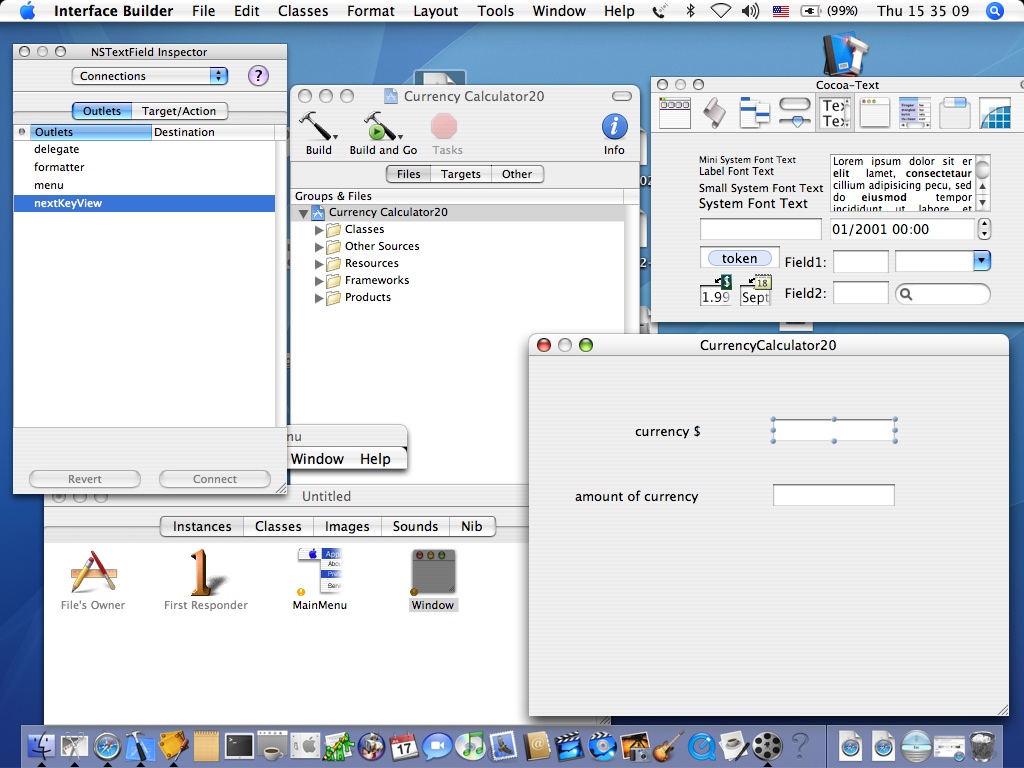Click the volume icon in menu bar
Screen dimensions: 1024x768
[751, 10]
